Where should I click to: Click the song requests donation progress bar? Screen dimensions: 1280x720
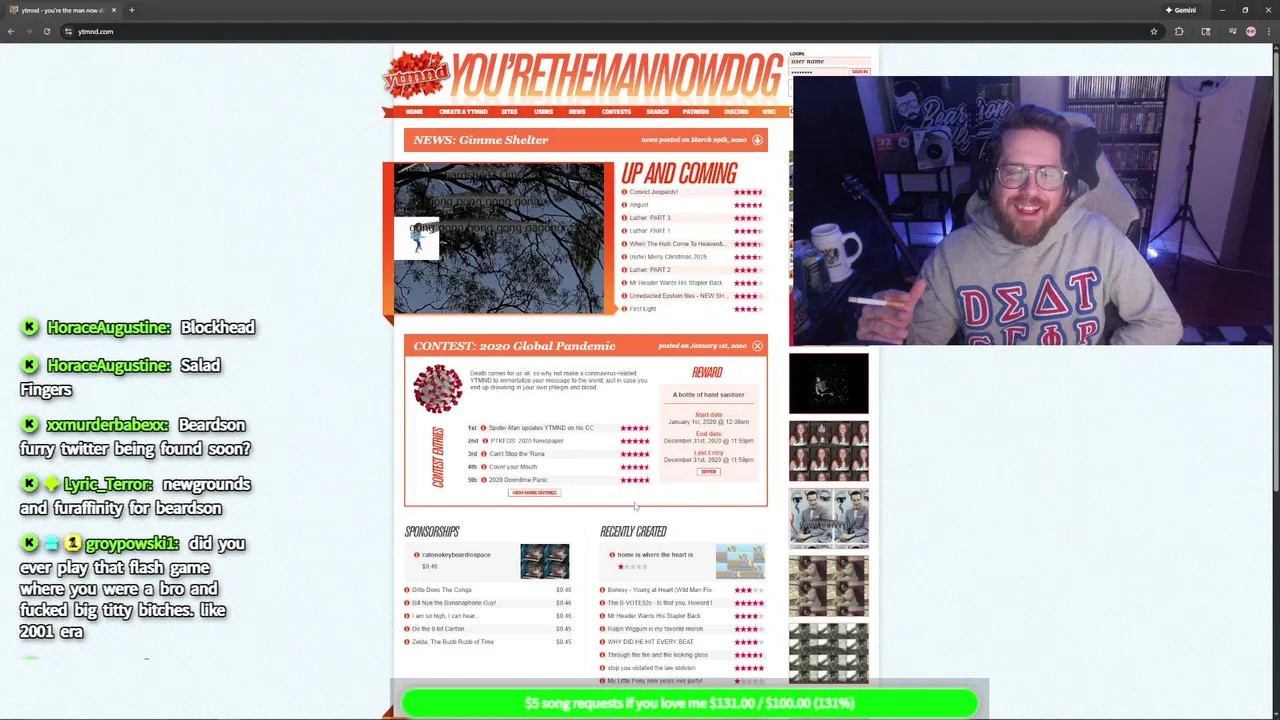coord(689,703)
